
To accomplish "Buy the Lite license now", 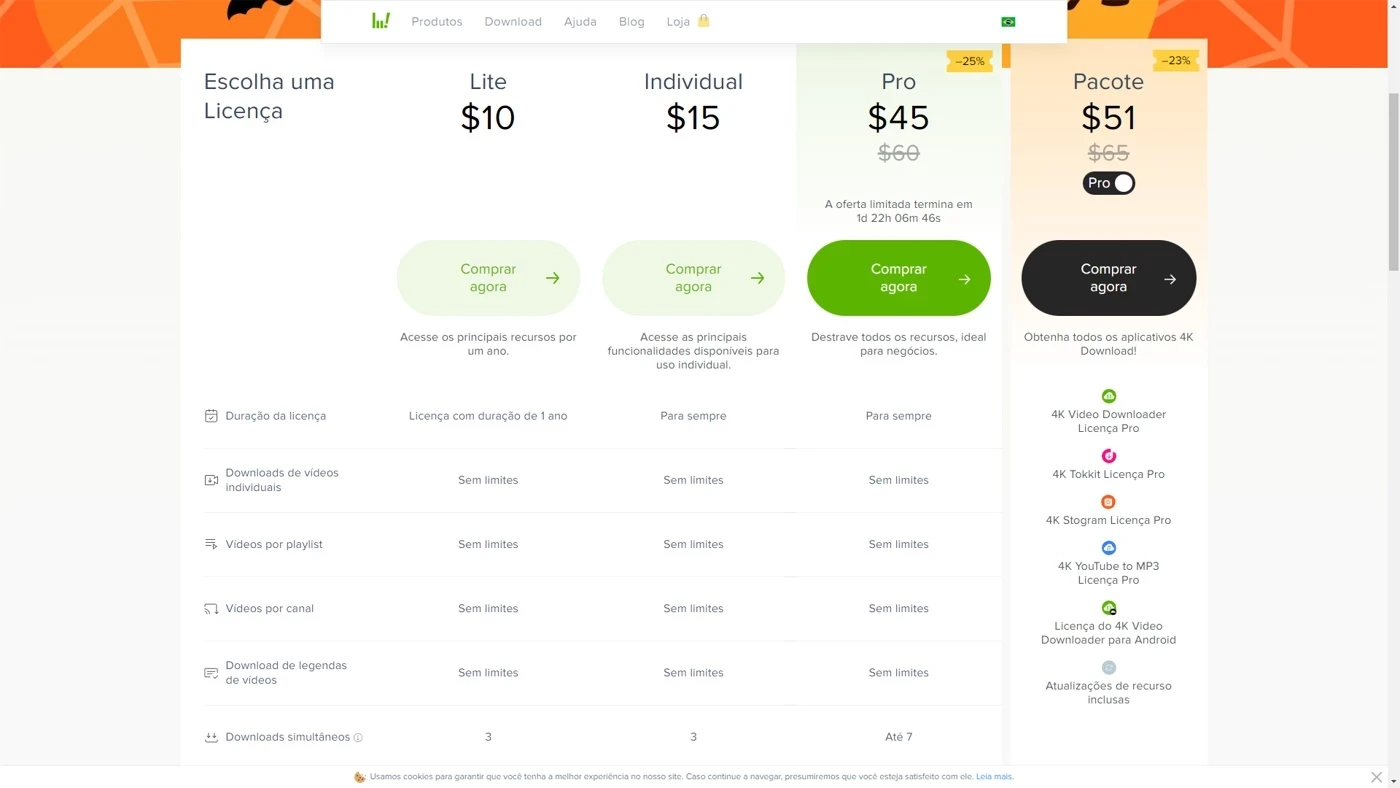I will point(488,278).
